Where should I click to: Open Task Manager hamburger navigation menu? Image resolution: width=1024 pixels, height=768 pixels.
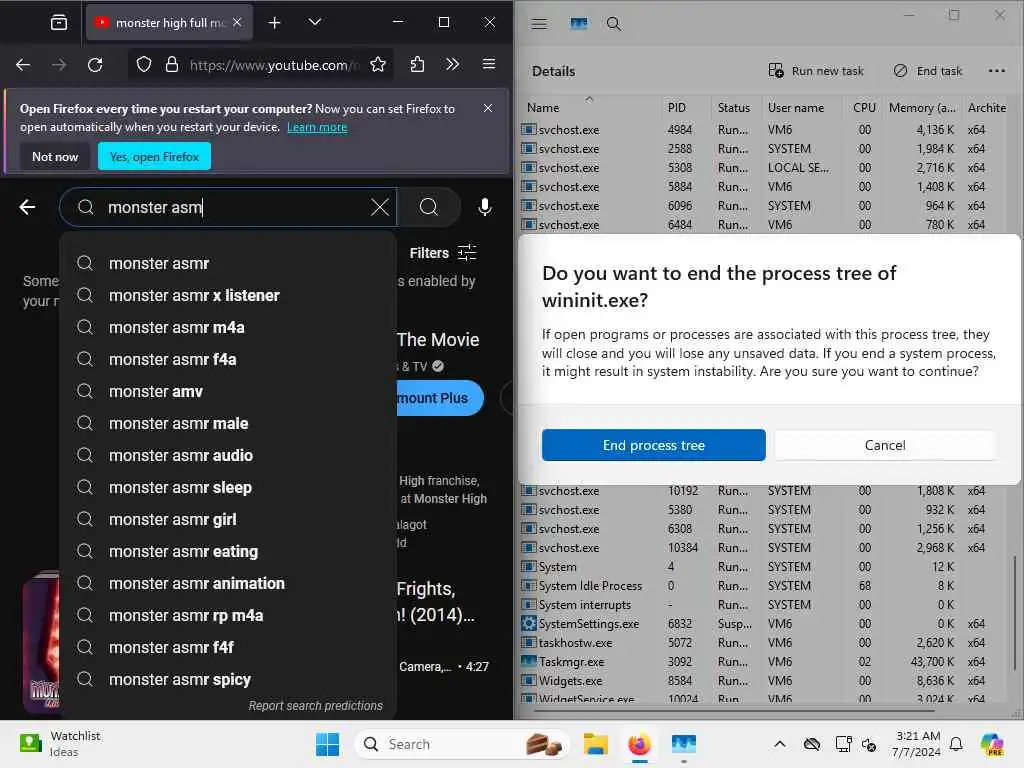pos(539,24)
